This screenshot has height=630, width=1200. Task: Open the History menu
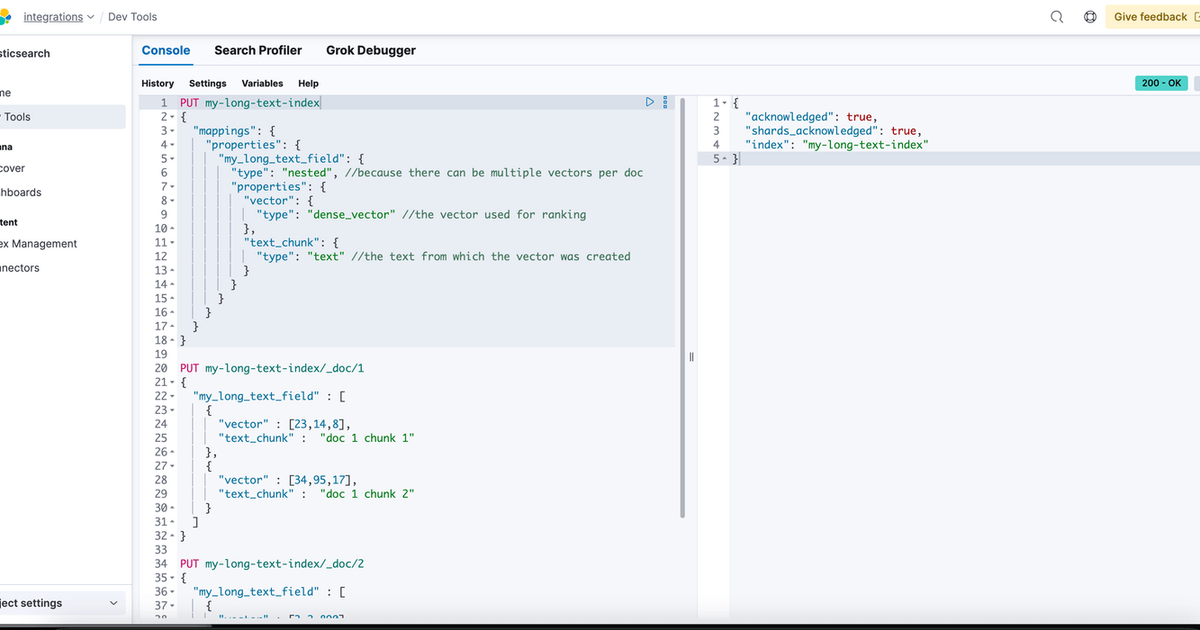point(158,83)
